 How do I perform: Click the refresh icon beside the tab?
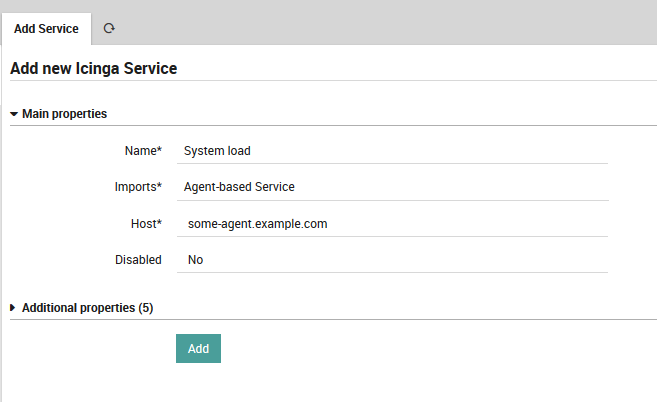pos(109,29)
